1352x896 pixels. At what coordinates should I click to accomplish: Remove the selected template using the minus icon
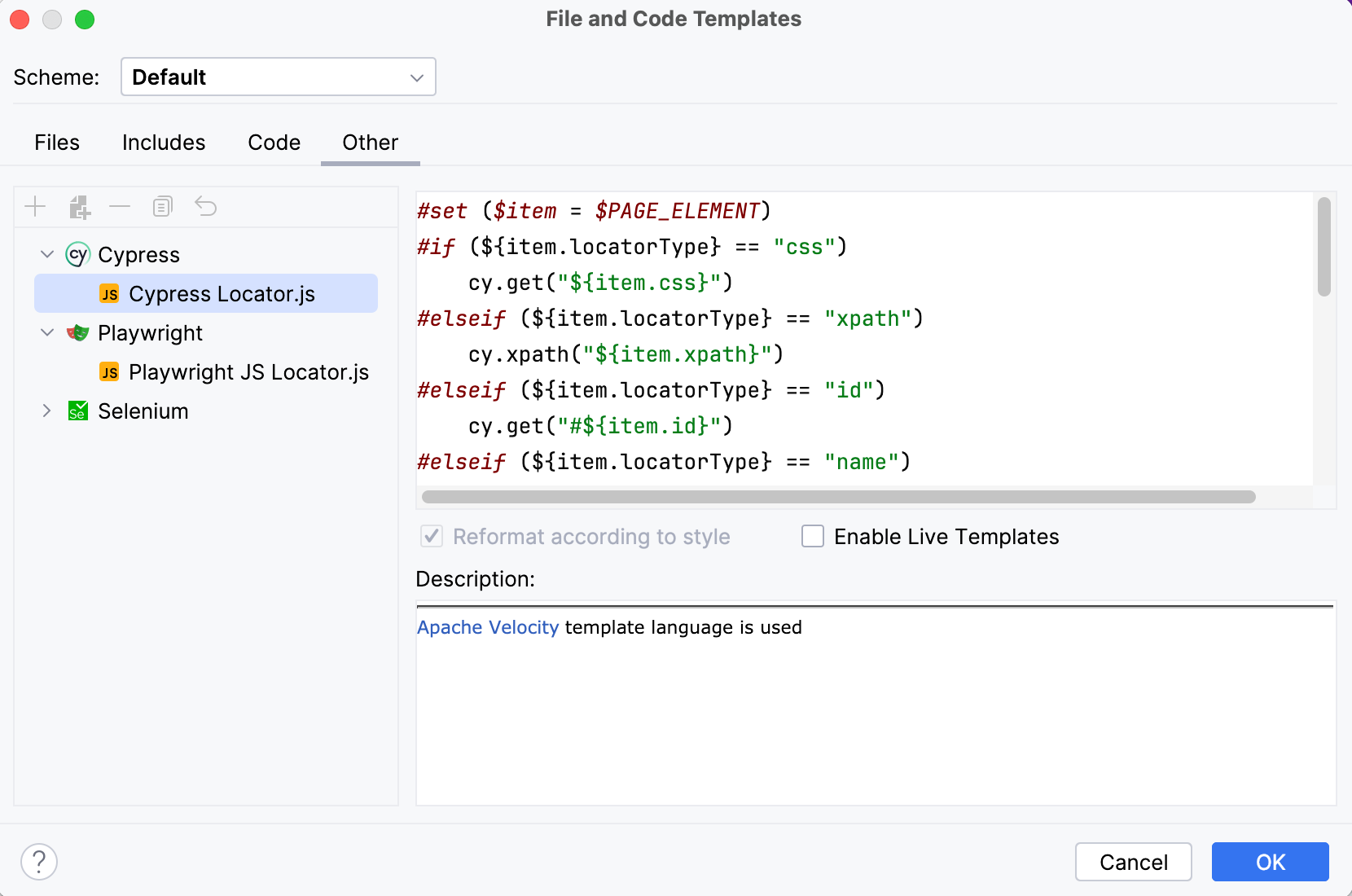120,206
